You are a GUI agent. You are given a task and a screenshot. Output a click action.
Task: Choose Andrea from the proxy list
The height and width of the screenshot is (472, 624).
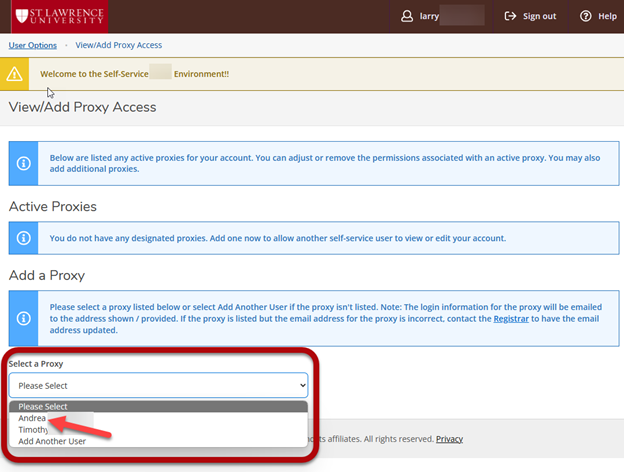(33, 418)
